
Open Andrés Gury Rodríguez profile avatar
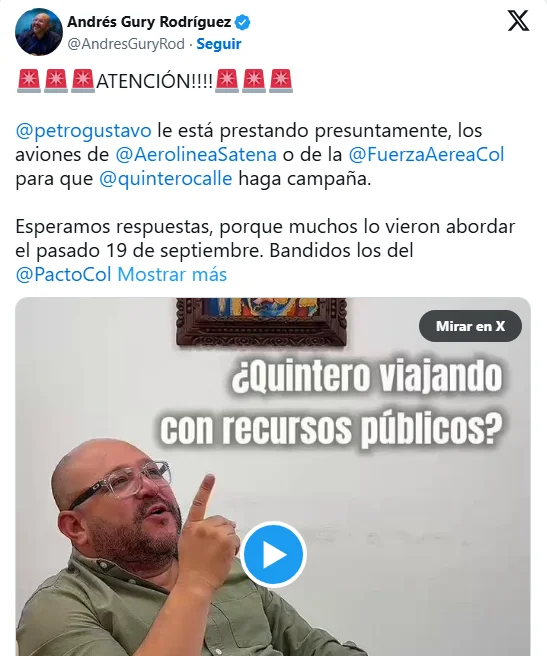coord(39,32)
